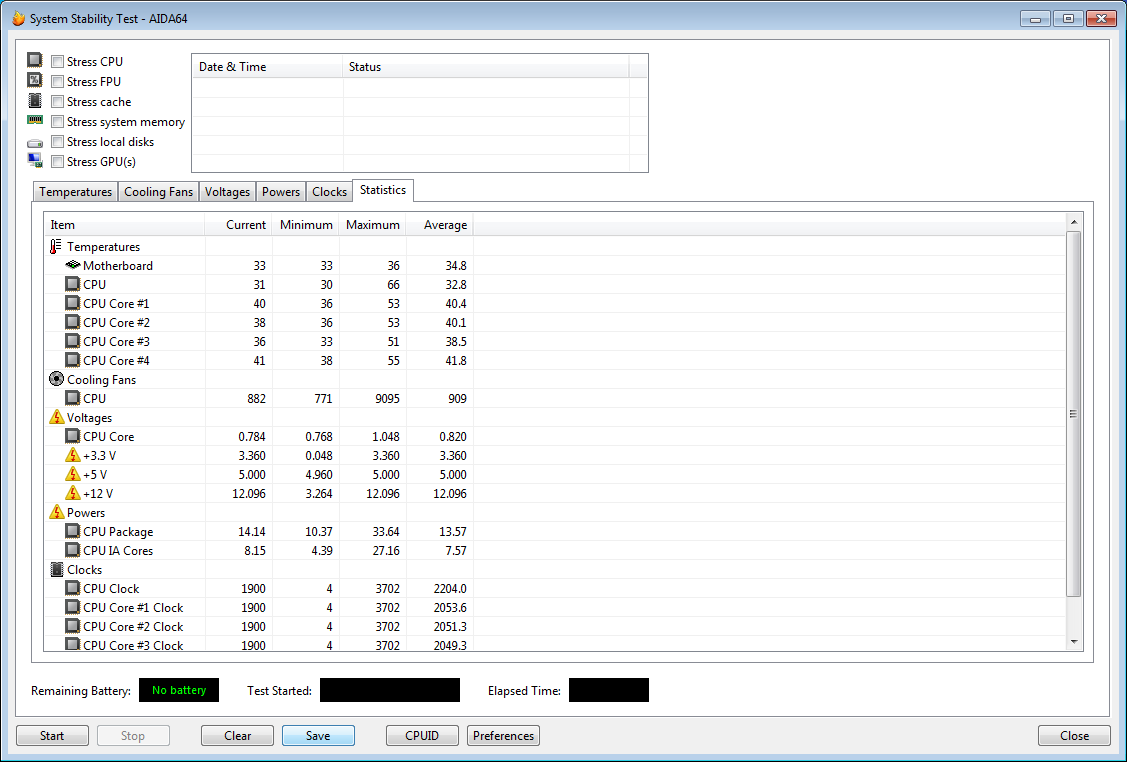The width and height of the screenshot is (1127, 762).
Task: Click the Average column header
Action: click(439, 225)
